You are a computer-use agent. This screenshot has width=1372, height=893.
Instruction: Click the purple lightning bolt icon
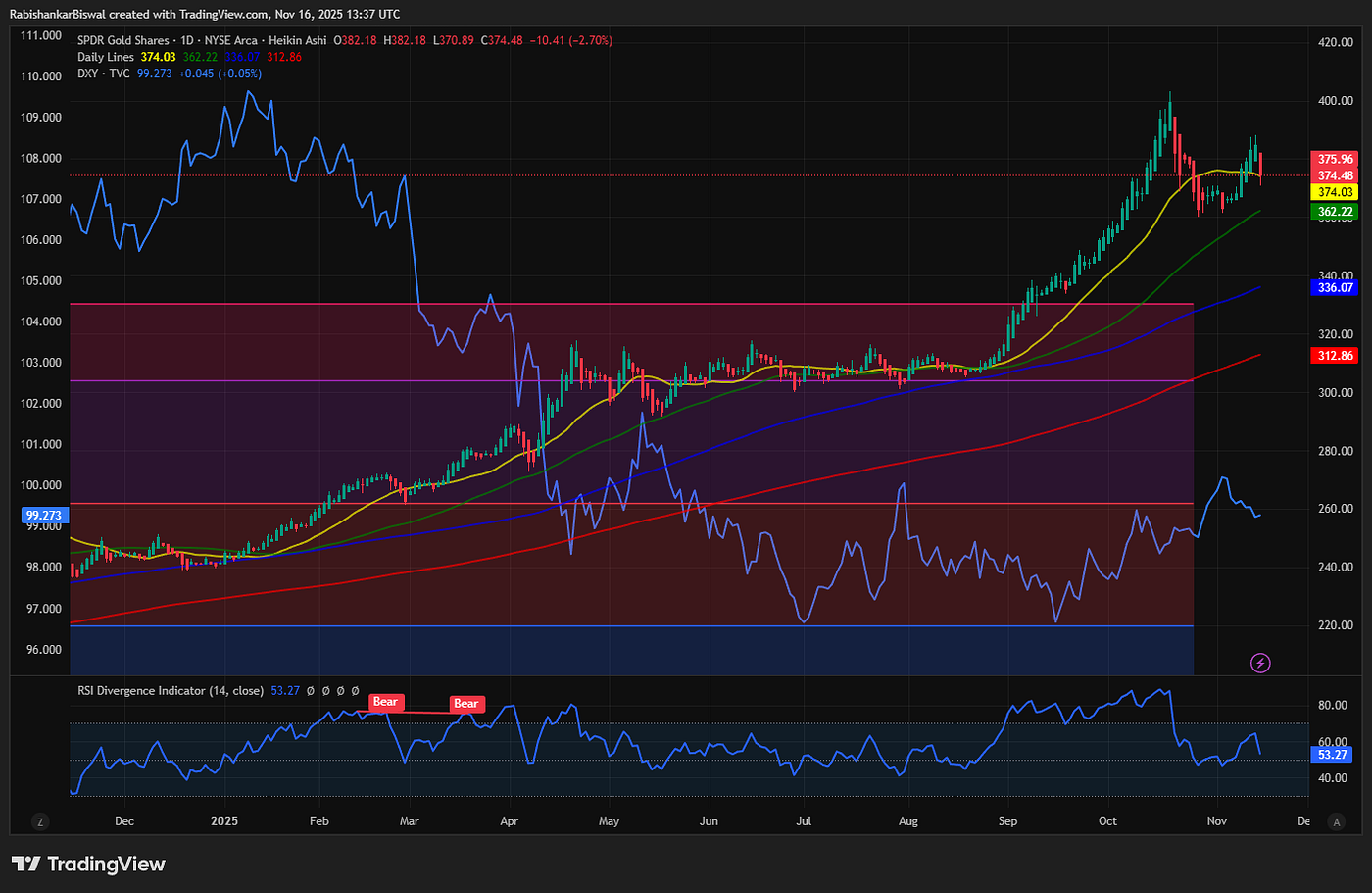(1260, 664)
